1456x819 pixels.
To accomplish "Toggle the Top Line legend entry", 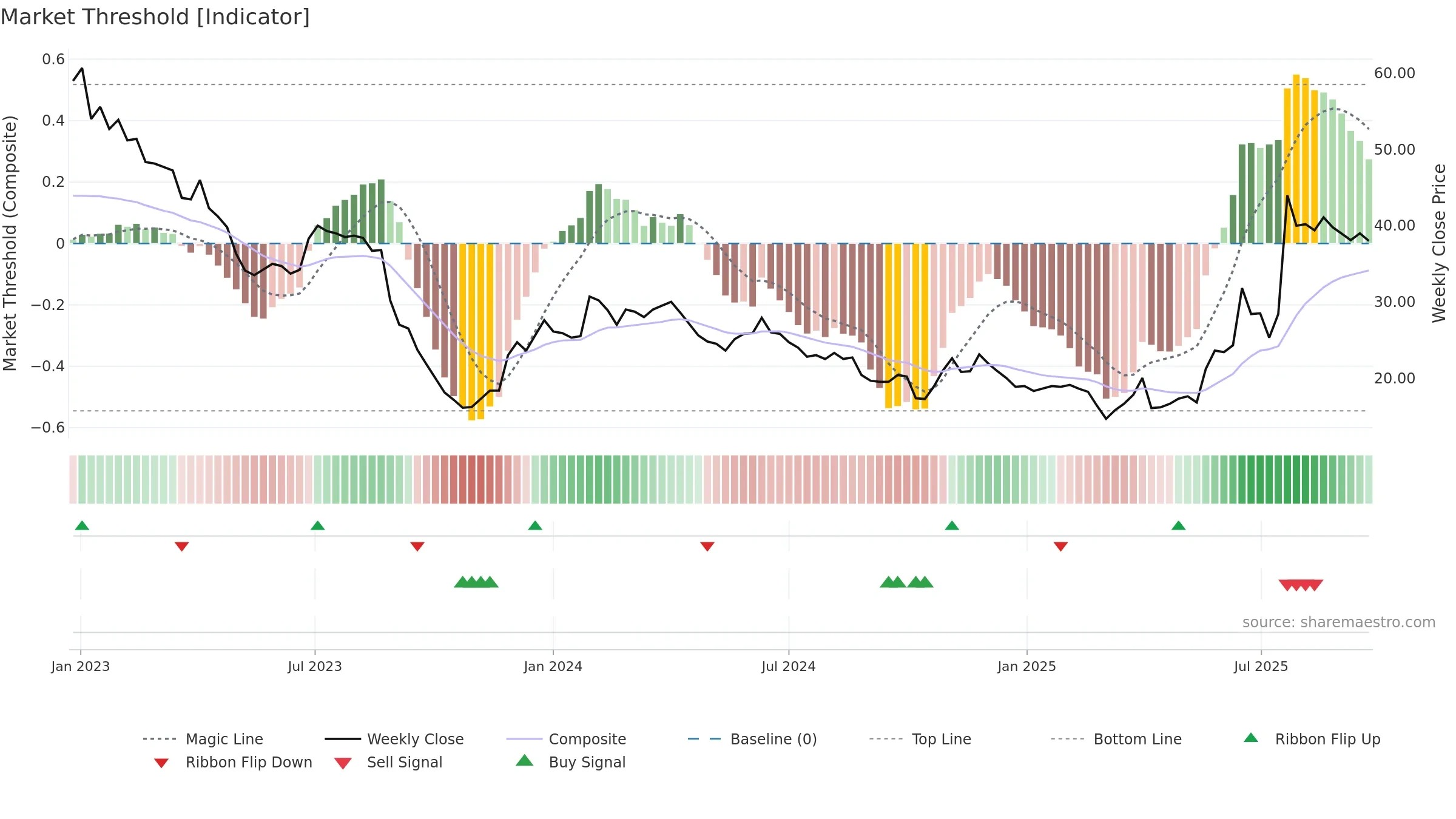I will pyautogui.click(x=920, y=739).
